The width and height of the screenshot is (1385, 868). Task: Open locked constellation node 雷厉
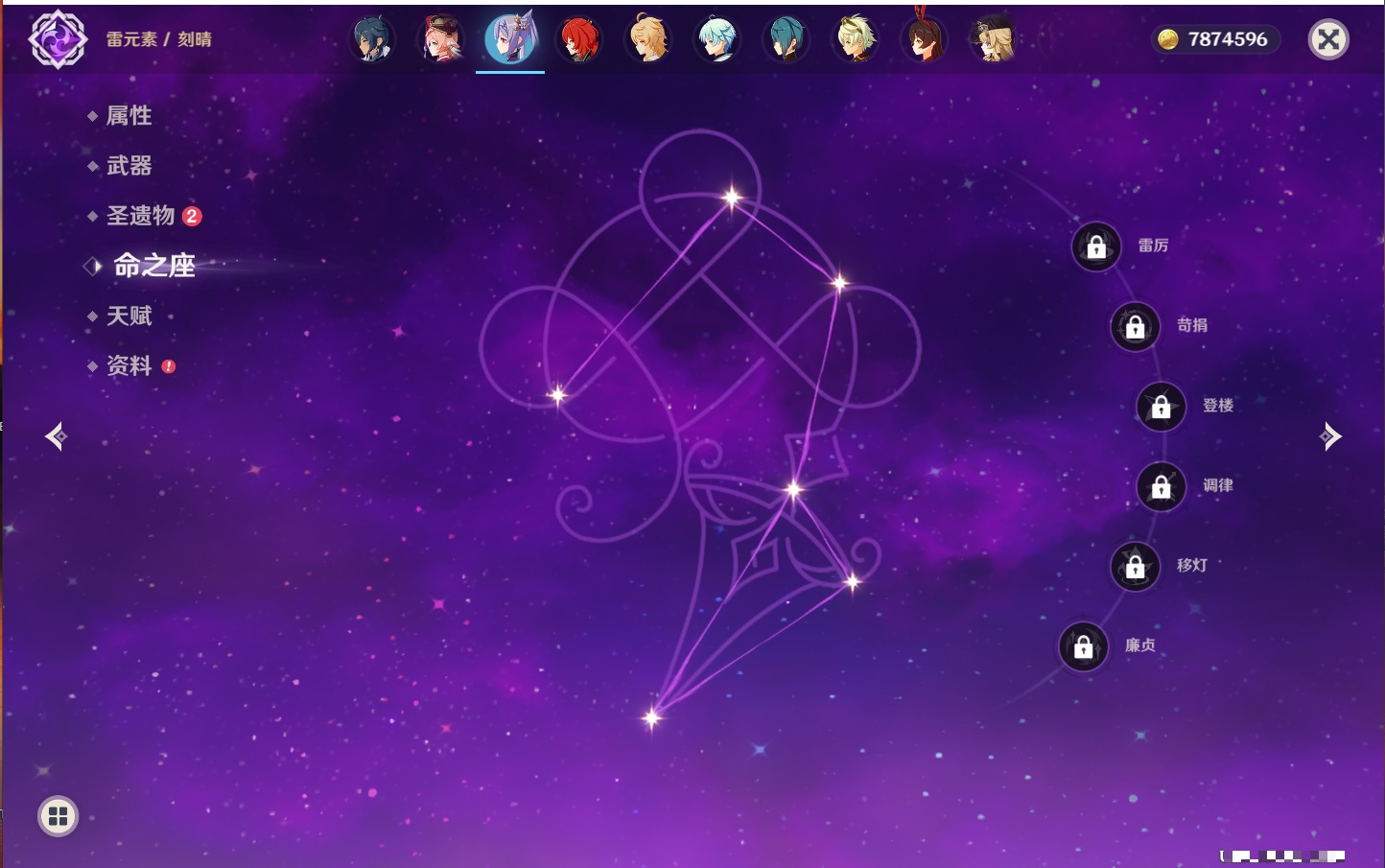[1096, 246]
